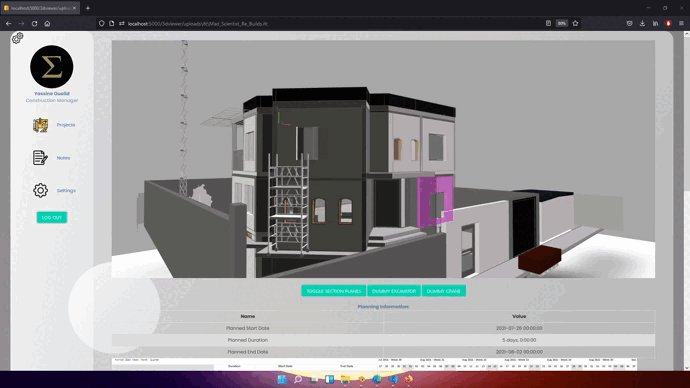Open the browser Downloads icon
Viewport: 690px width, 388px height.
[x=642, y=23]
